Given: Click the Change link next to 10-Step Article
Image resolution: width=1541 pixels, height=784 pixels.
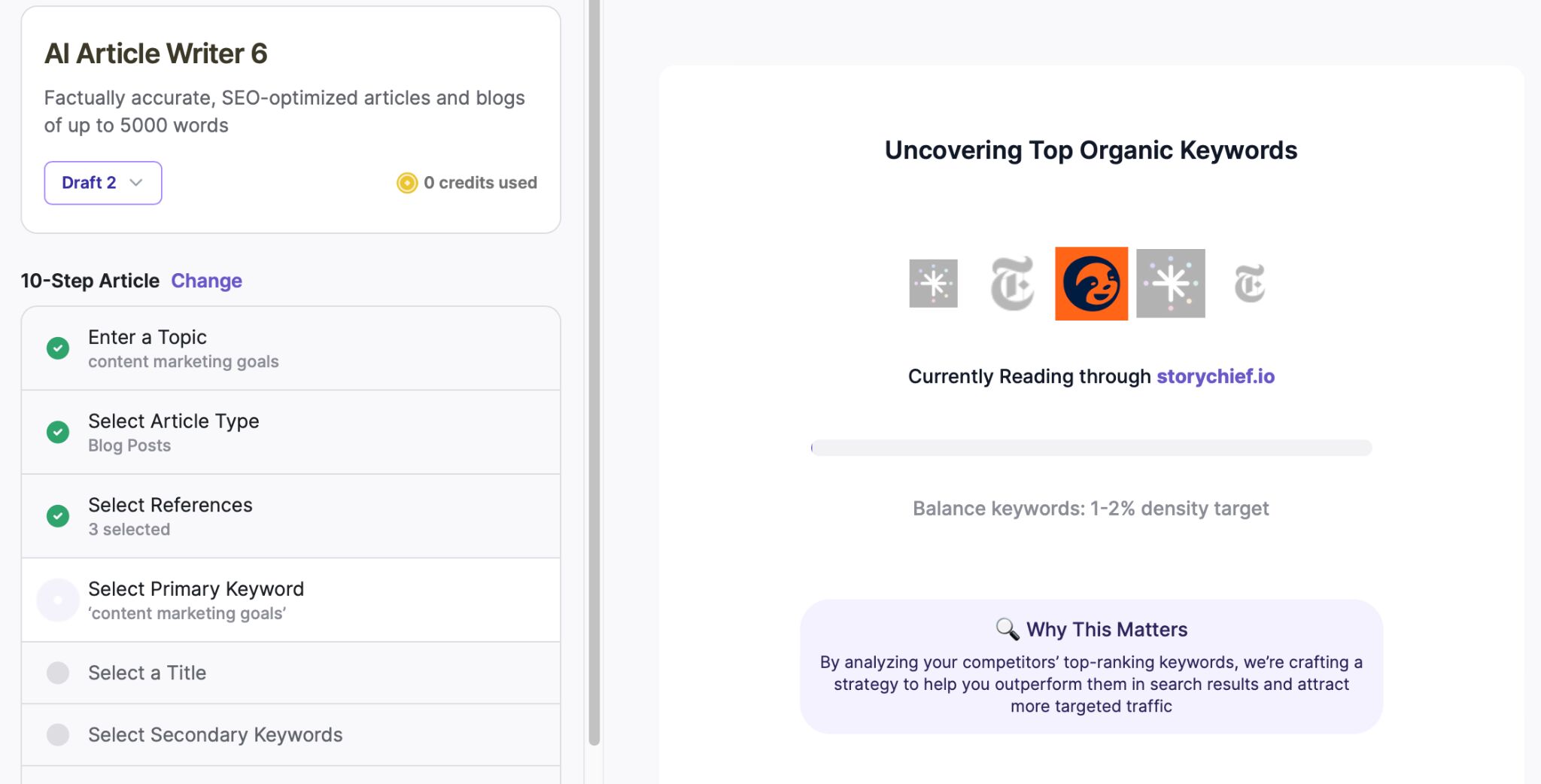Looking at the screenshot, I should 206,281.
